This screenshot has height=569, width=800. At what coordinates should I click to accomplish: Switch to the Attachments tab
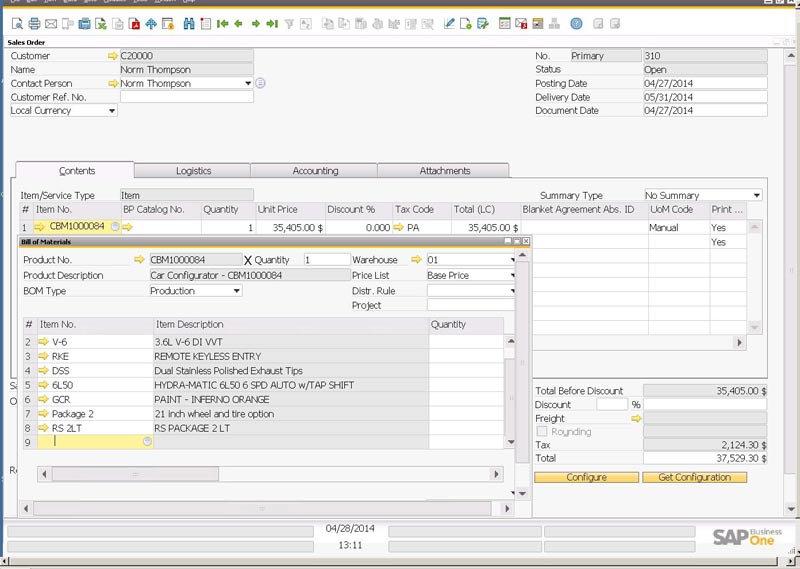444,171
